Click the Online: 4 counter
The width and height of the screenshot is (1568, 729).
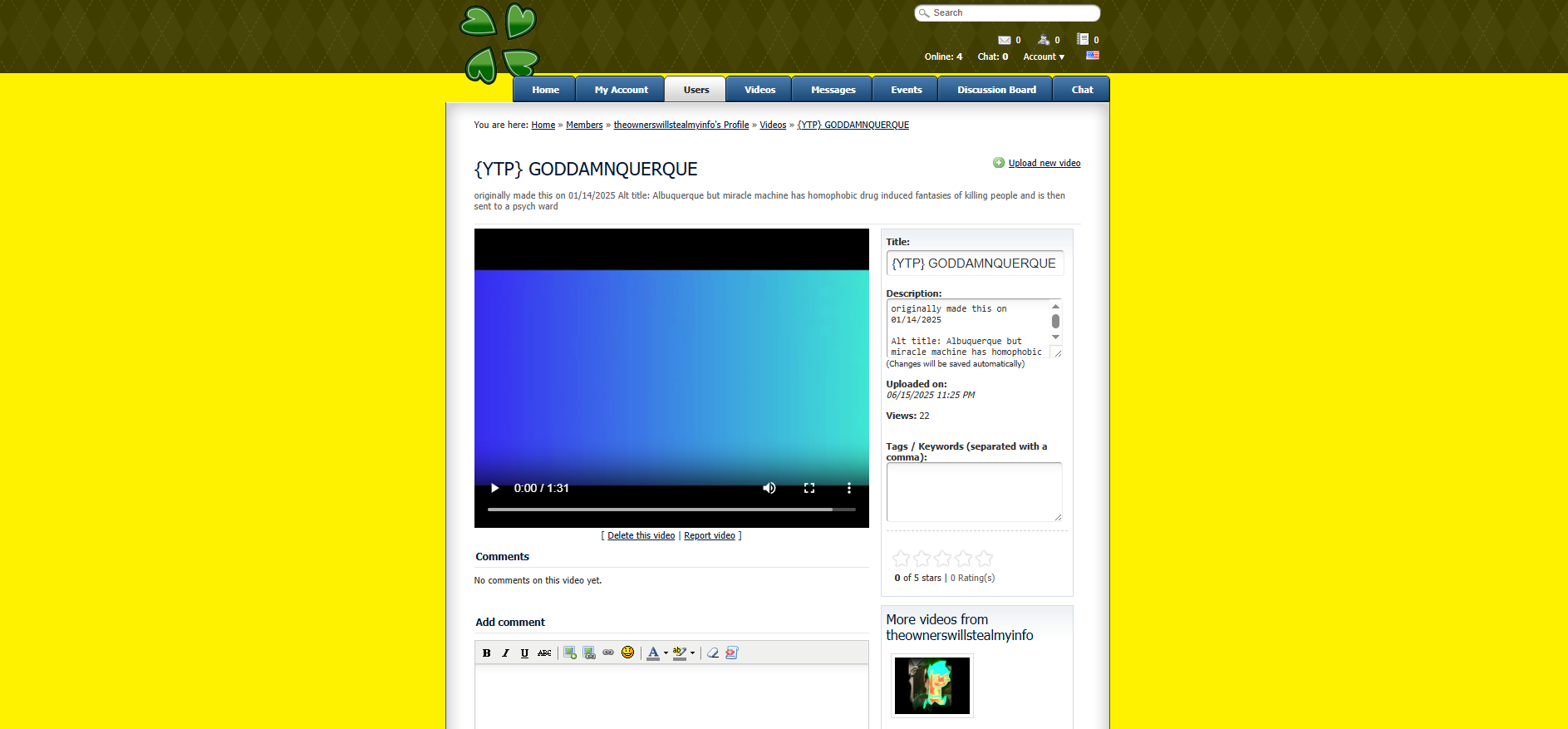coord(943,57)
